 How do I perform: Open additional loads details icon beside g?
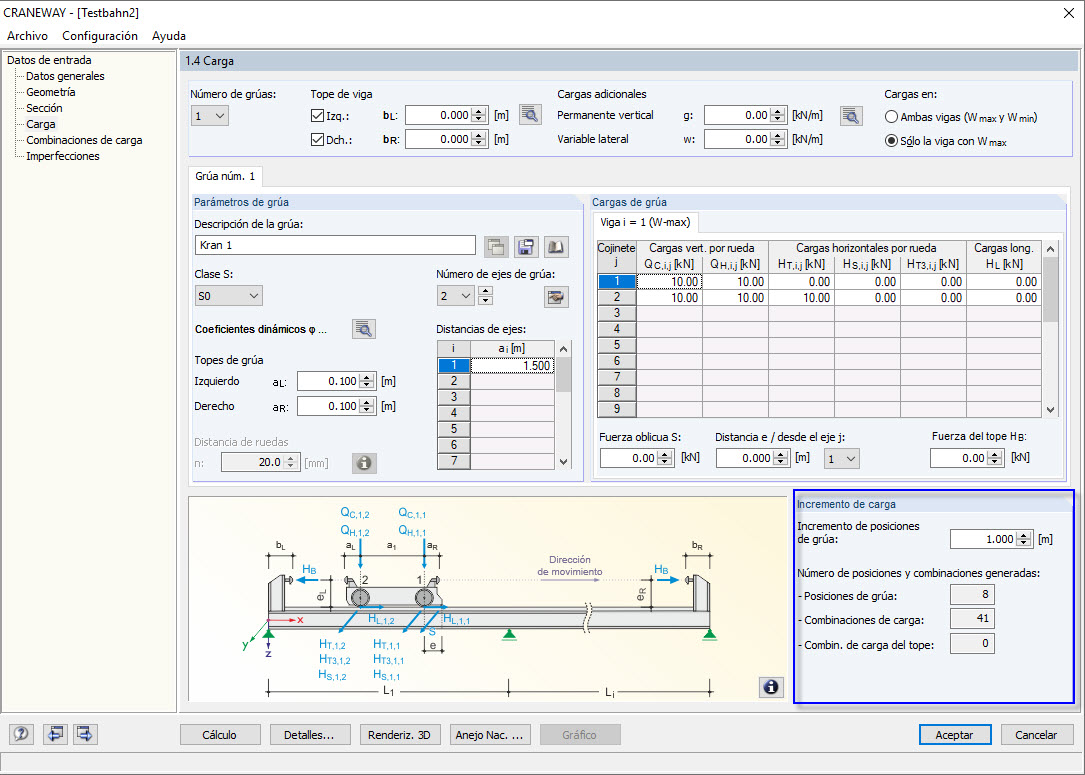[850, 116]
